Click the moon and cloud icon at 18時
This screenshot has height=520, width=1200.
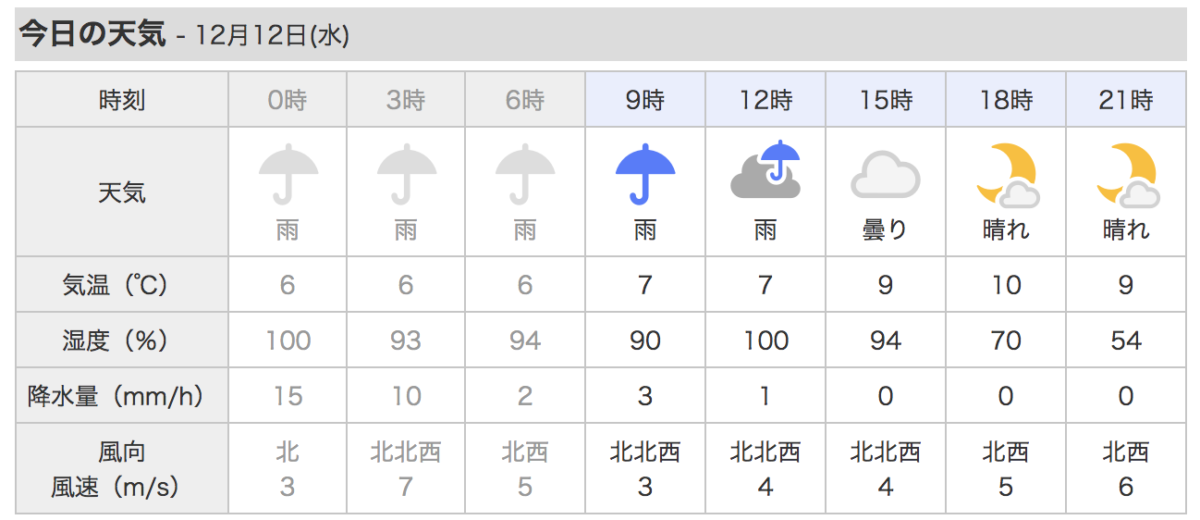point(1006,174)
